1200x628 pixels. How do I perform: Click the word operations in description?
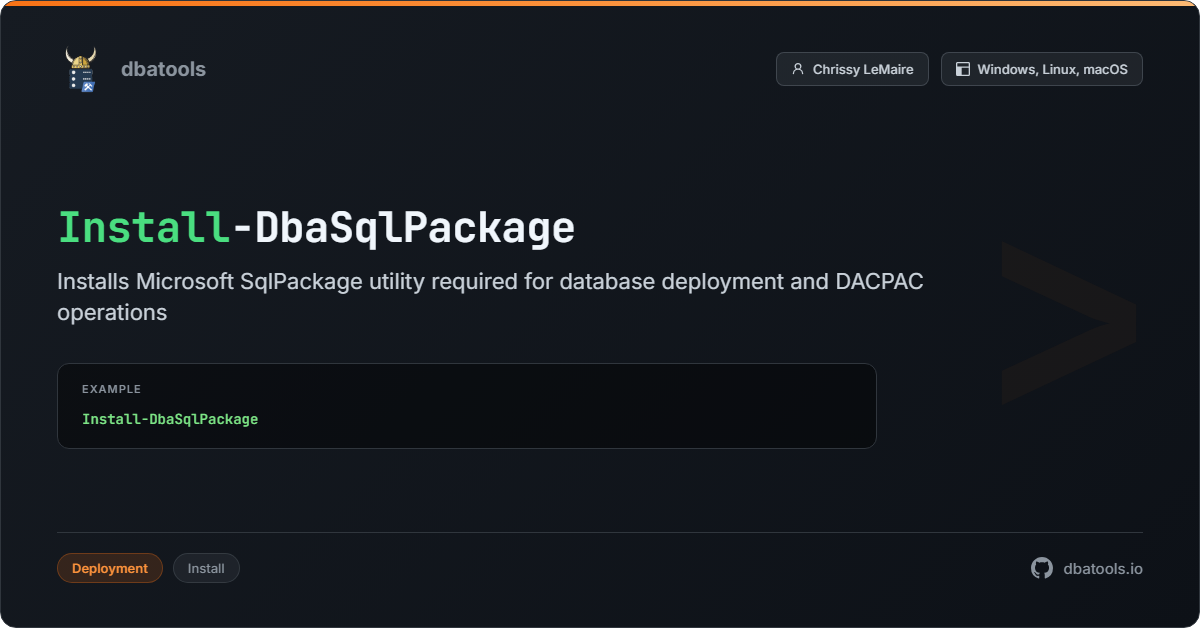coord(112,312)
